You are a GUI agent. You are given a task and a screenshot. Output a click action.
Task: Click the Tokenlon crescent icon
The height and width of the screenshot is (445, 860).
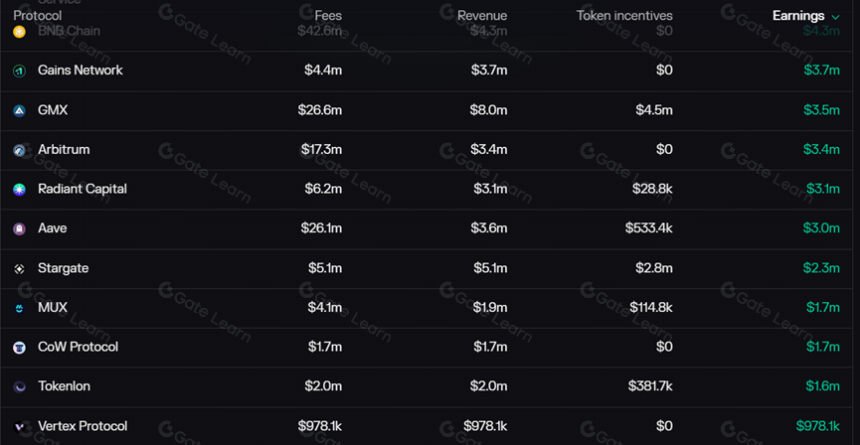point(19,387)
